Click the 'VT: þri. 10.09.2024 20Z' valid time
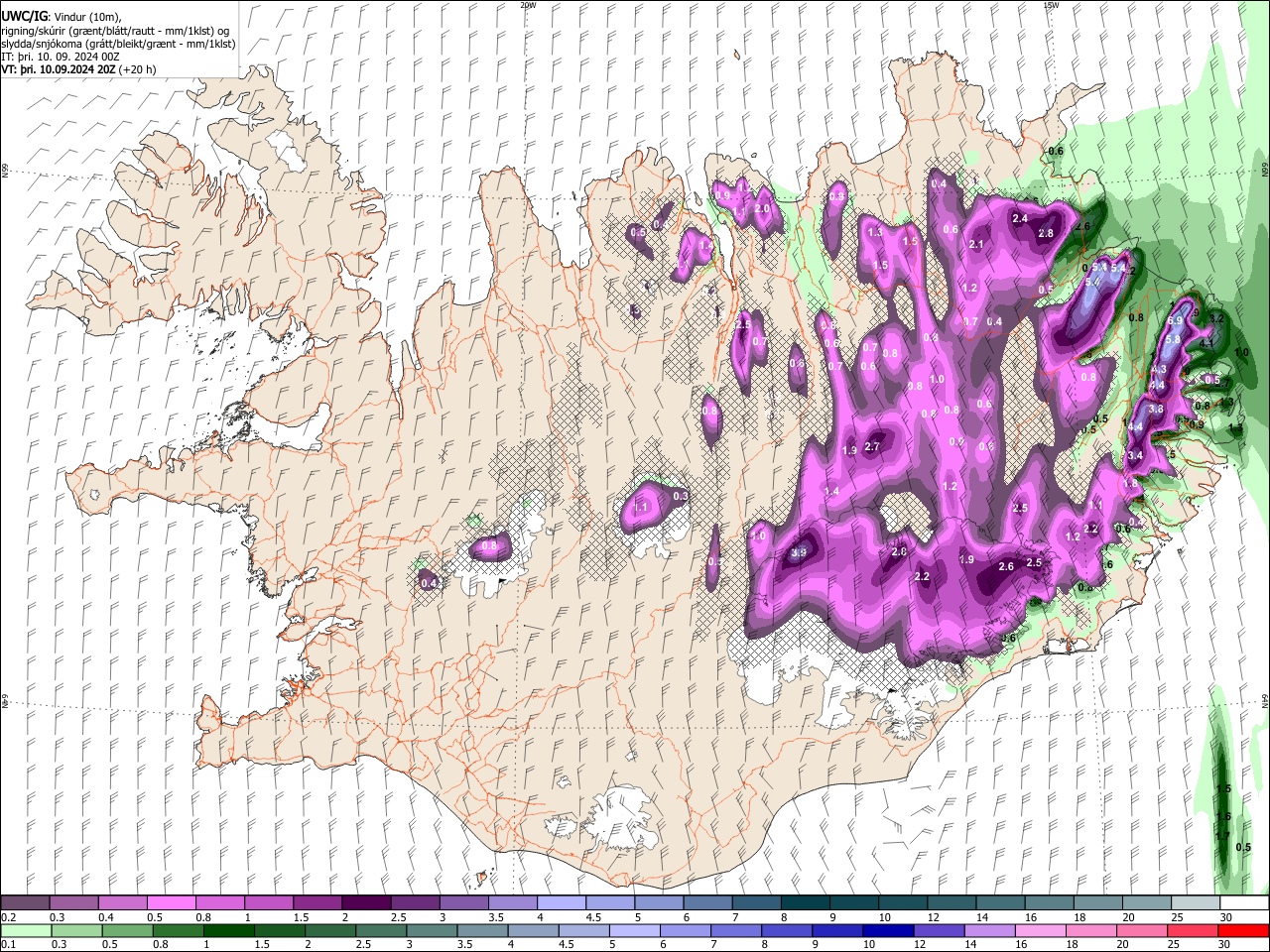The height and width of the screenshot is (952, 1270). pos(58,70)
